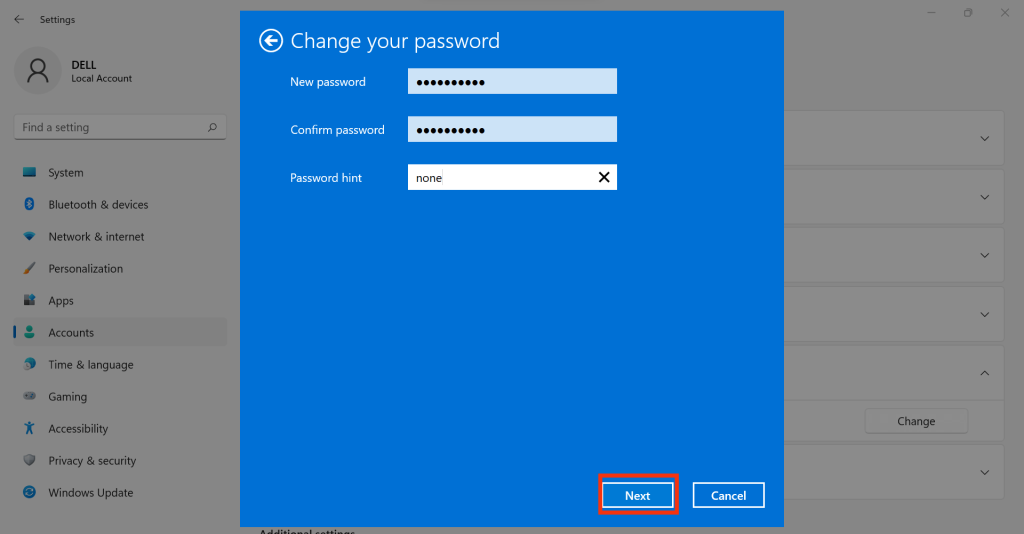The height and width of the screenshot is (534, 1024).
Task: Click the Accounts person icon in sidebar
Action: 29,332
